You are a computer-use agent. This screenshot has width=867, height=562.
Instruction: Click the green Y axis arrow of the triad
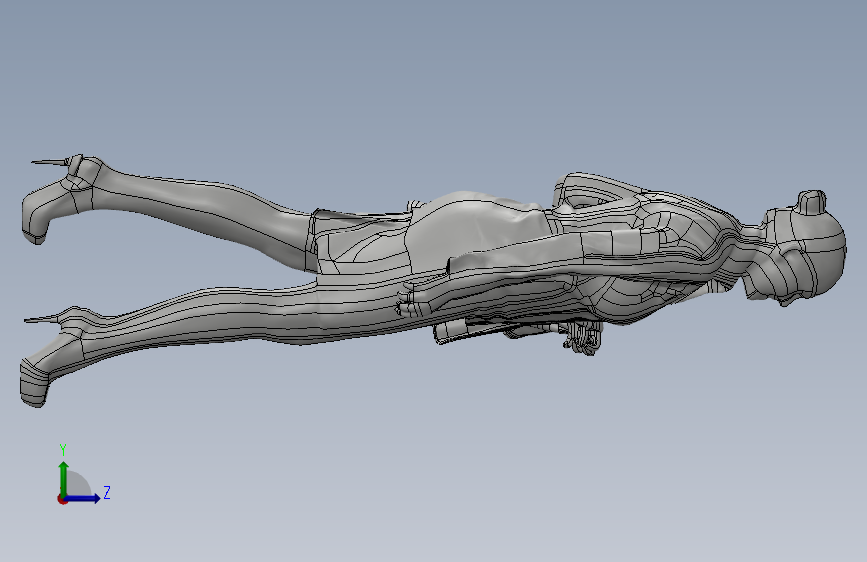64,479
